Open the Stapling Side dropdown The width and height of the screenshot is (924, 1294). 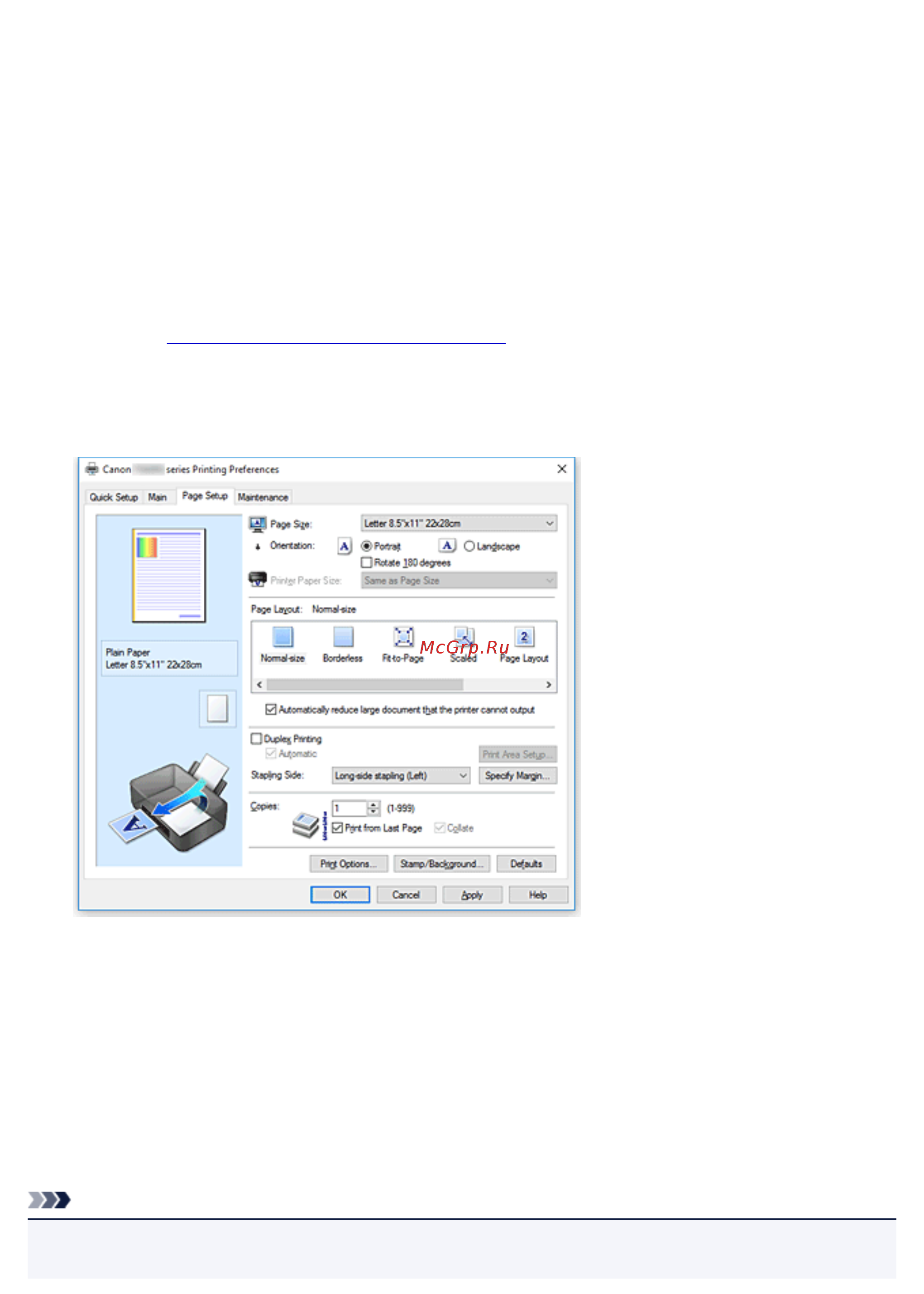tap(401, 776)
